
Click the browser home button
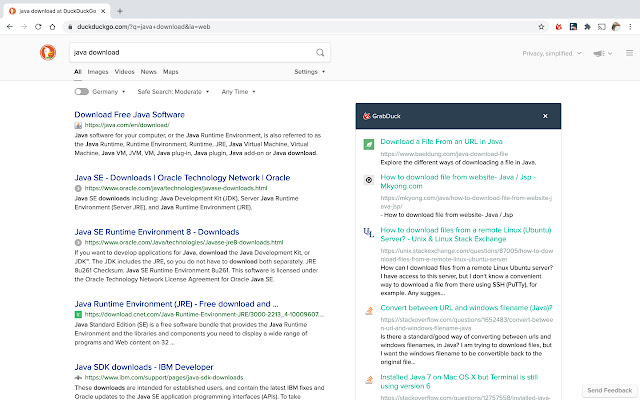(x=53, y=26)
